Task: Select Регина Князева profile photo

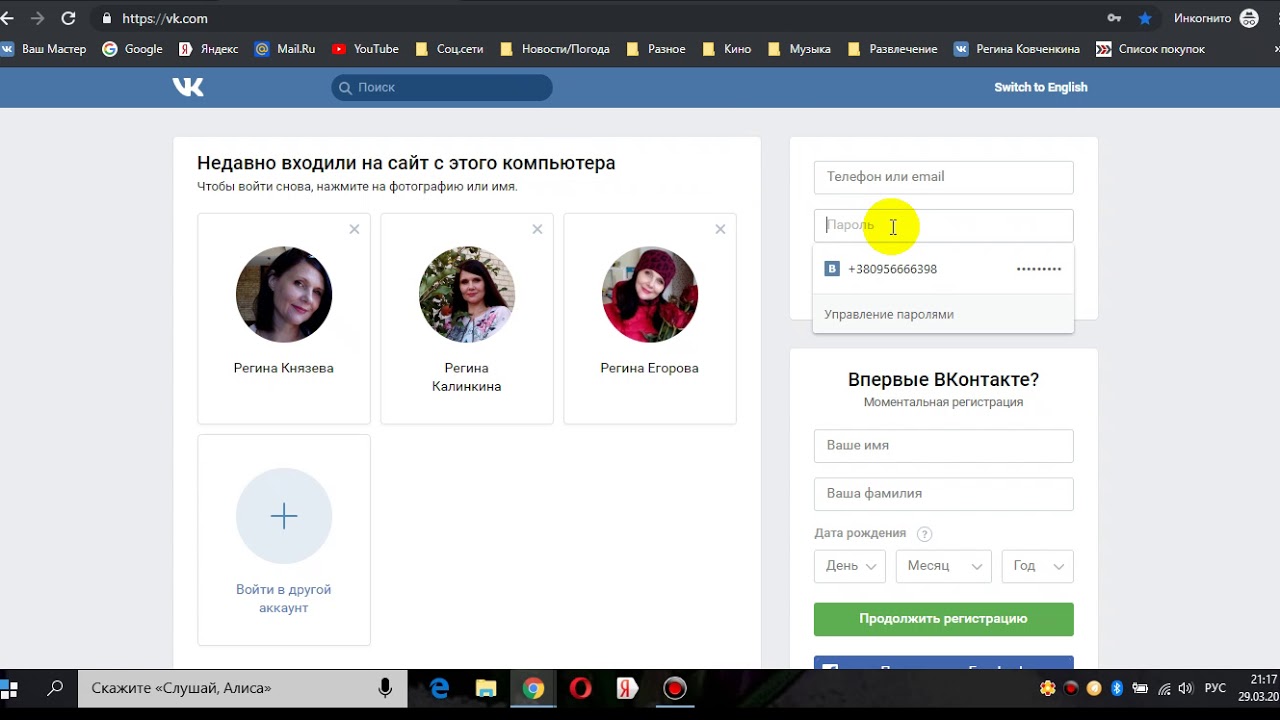Action: (x=284, y=295)
